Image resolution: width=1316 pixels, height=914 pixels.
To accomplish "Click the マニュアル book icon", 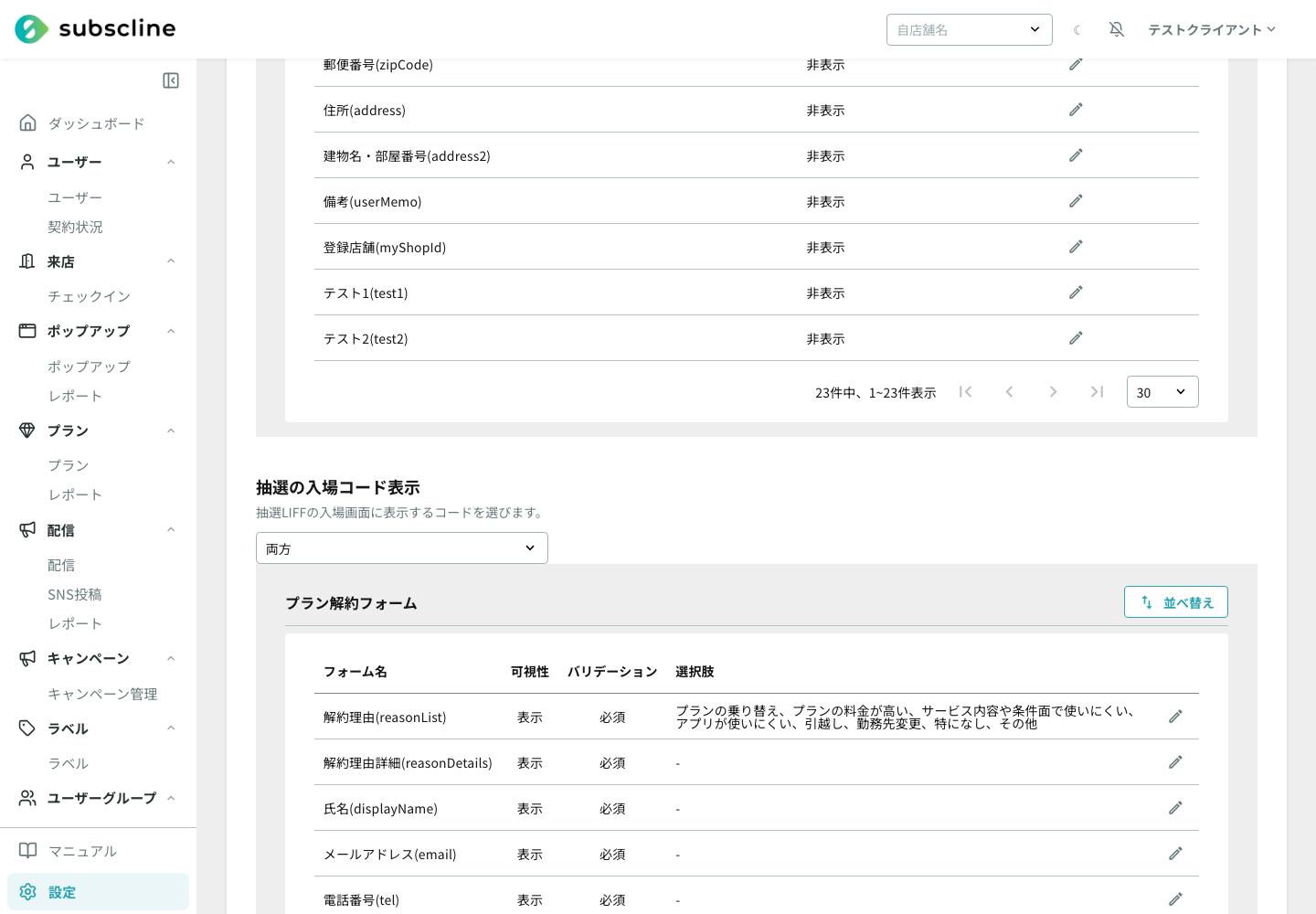I will tap(28, 851).
